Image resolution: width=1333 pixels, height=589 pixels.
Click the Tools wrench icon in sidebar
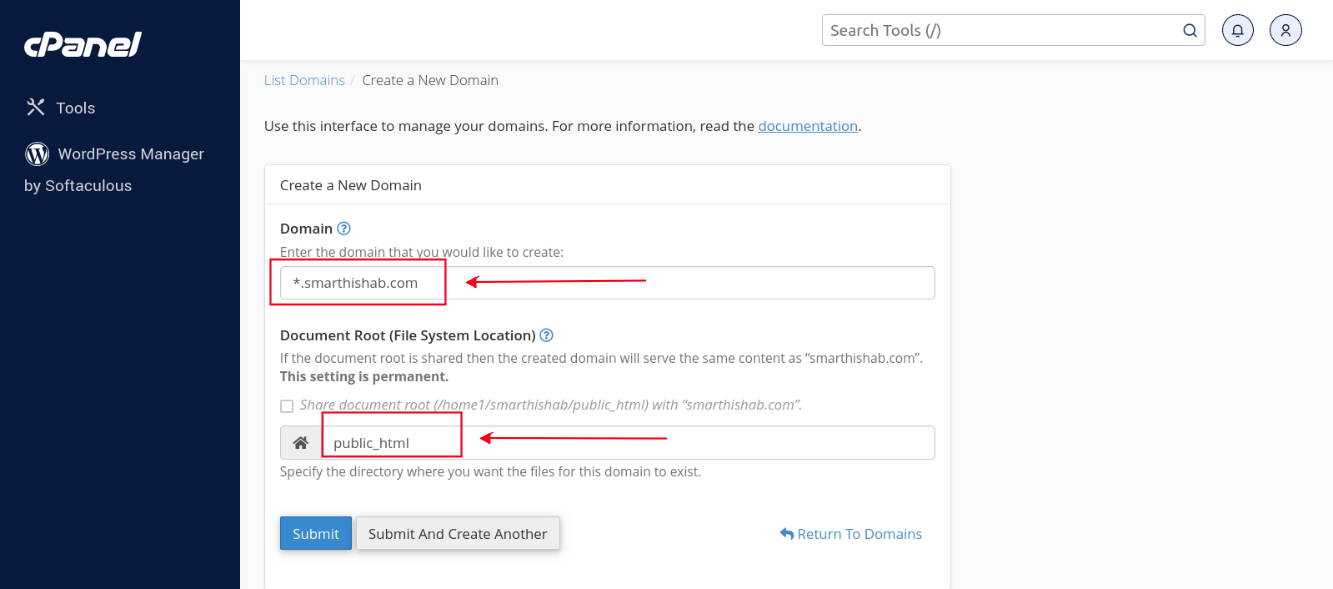[36, 107]
